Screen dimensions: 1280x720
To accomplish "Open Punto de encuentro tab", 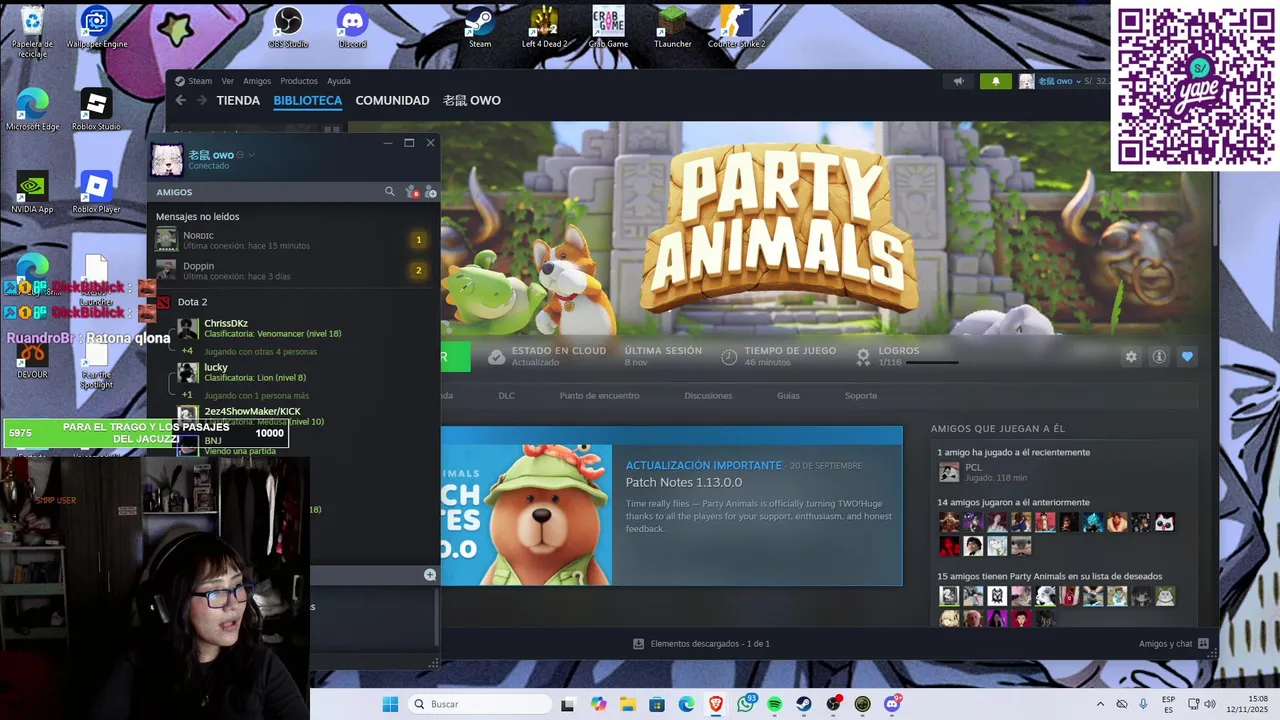I will coord(599,395).
